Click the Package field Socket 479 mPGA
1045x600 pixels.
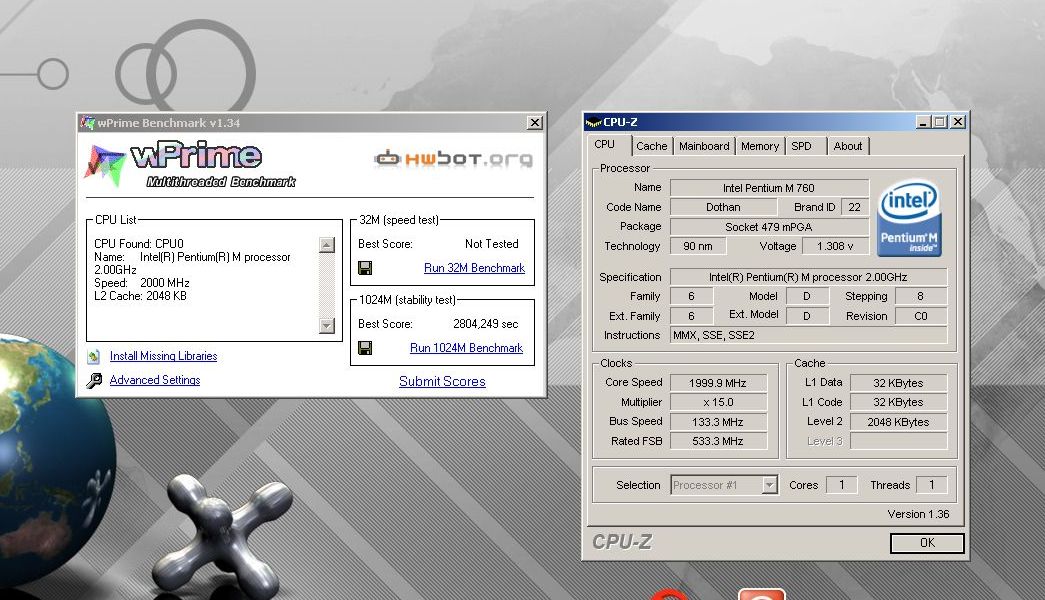769,227
